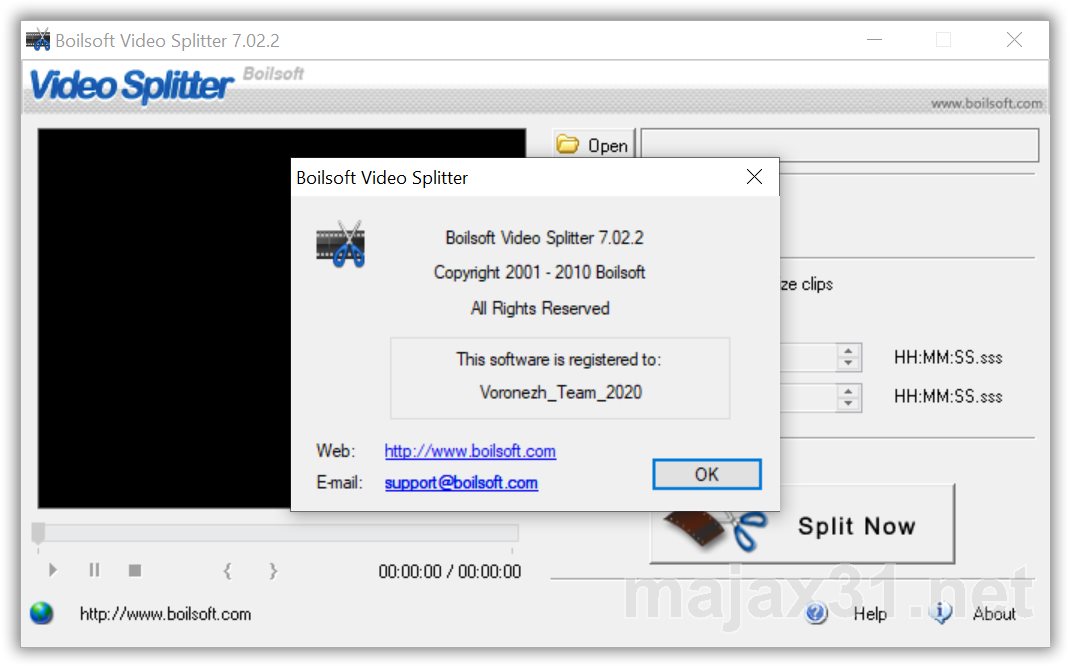Click the Voronezh_Team_2020 registered name
Viewport: 1070px width, 668px height.
(x=561, y=392)
